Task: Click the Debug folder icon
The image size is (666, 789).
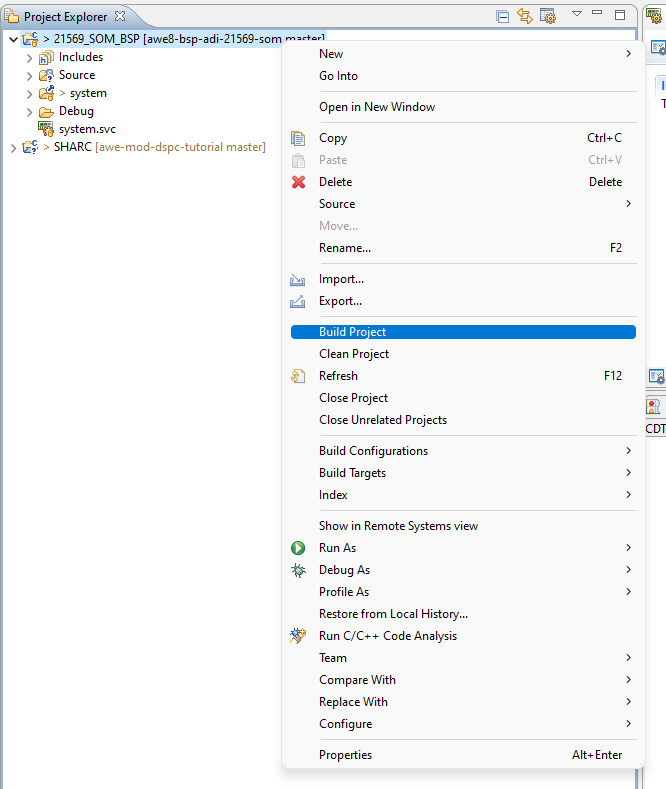Action: [x=46, y=111]
